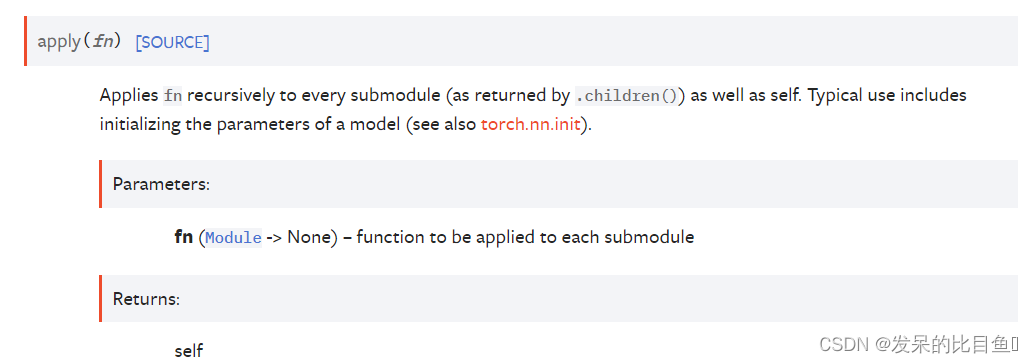Click the word Applies starting the description
Screen dimensions: 1033x363
coord(129,96)
